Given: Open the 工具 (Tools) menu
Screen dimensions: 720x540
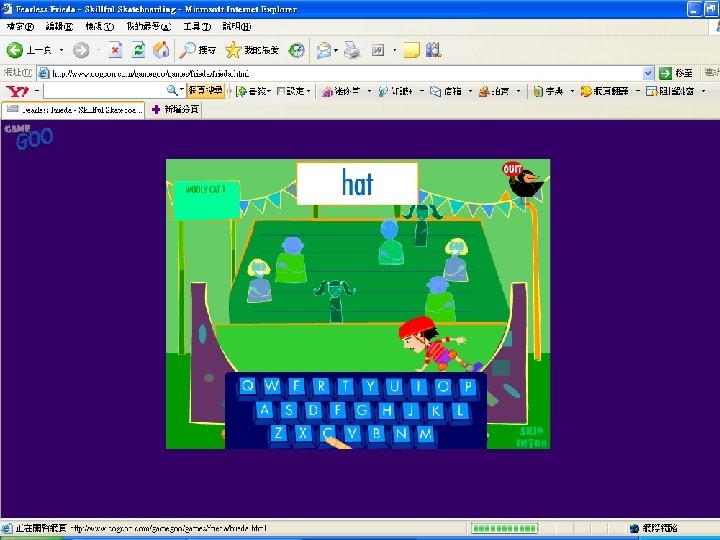Looking at the screenshot, I should [197, 27].
